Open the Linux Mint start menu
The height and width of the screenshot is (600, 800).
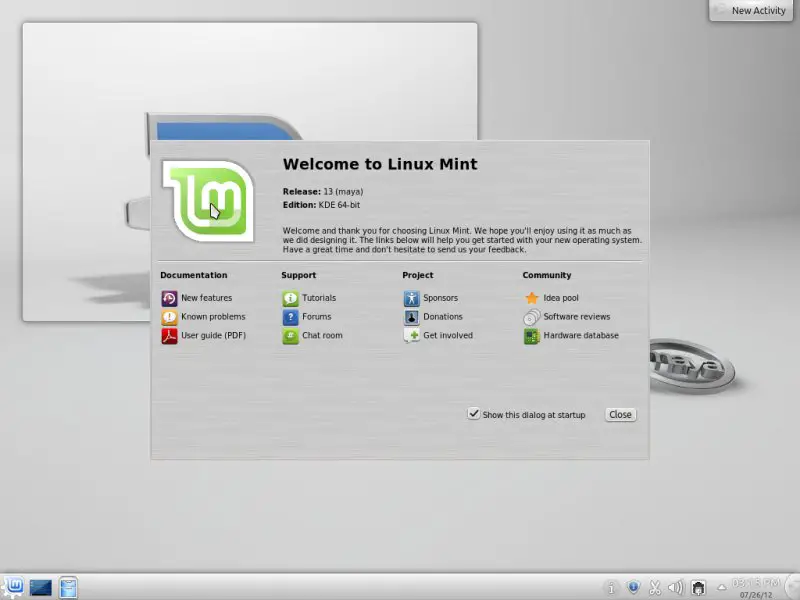tap(14, 587)
